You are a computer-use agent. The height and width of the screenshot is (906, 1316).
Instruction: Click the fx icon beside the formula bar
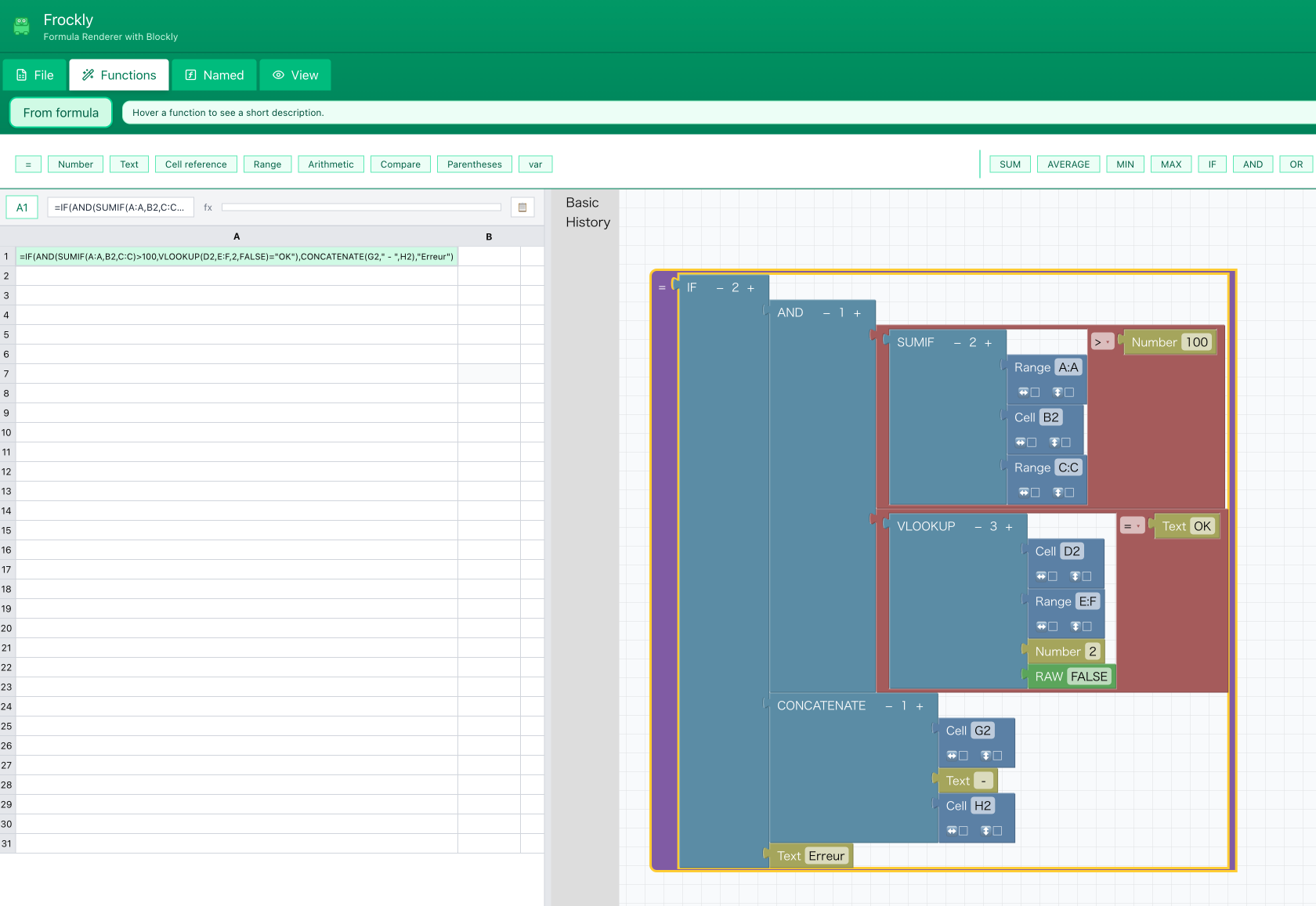point(208,207)
